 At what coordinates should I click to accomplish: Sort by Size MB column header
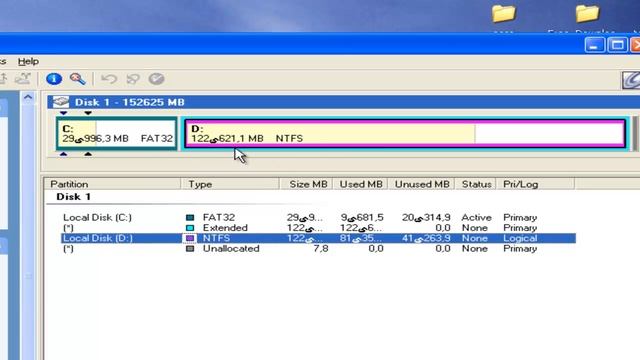(x=306, y=184)
